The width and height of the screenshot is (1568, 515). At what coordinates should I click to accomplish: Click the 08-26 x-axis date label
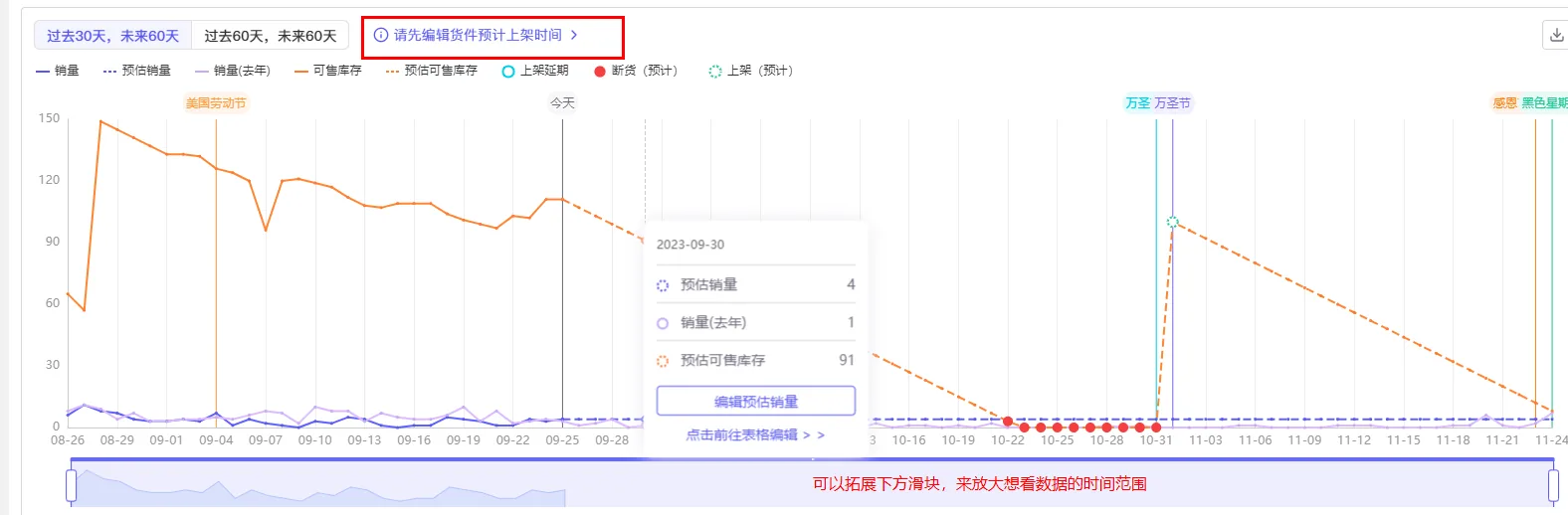pyautogui.click(x=68, y=440)
